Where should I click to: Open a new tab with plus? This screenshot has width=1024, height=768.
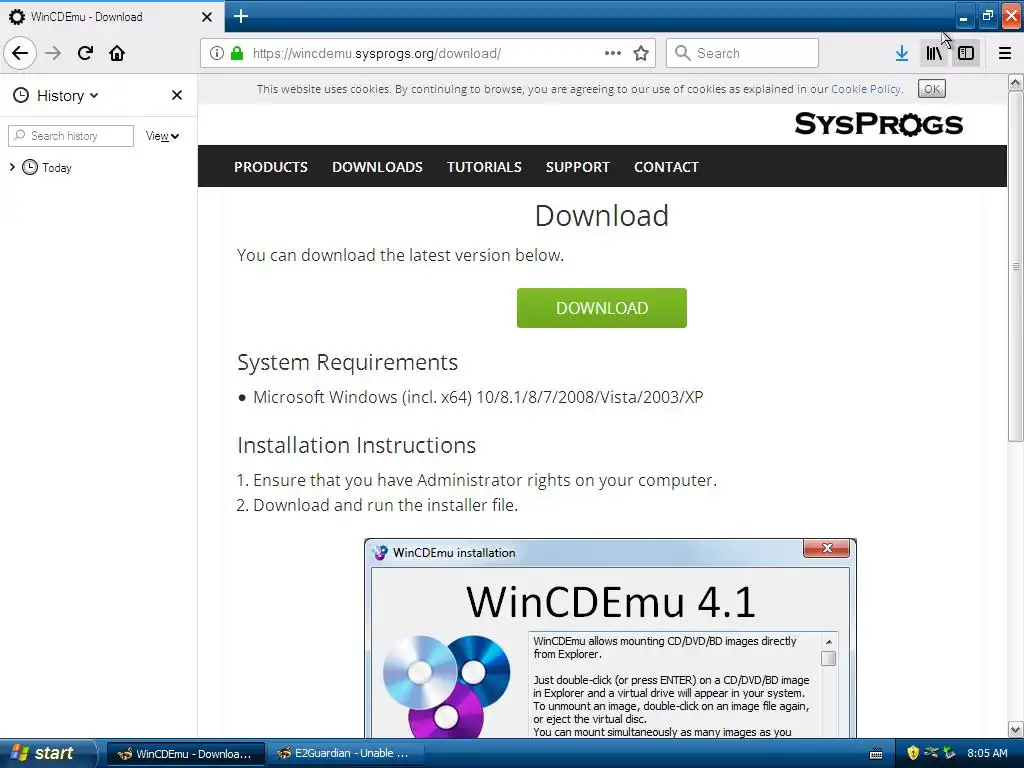click(241, 16)
